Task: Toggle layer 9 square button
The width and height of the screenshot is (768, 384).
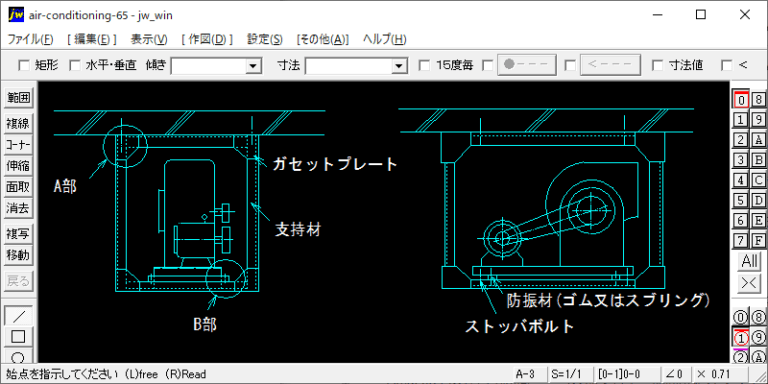Action: (x=758, y=120)
